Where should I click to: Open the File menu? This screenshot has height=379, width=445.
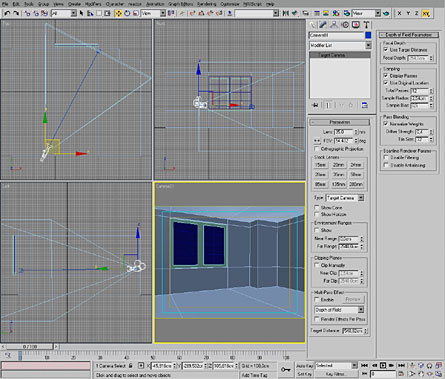[5, 4]
